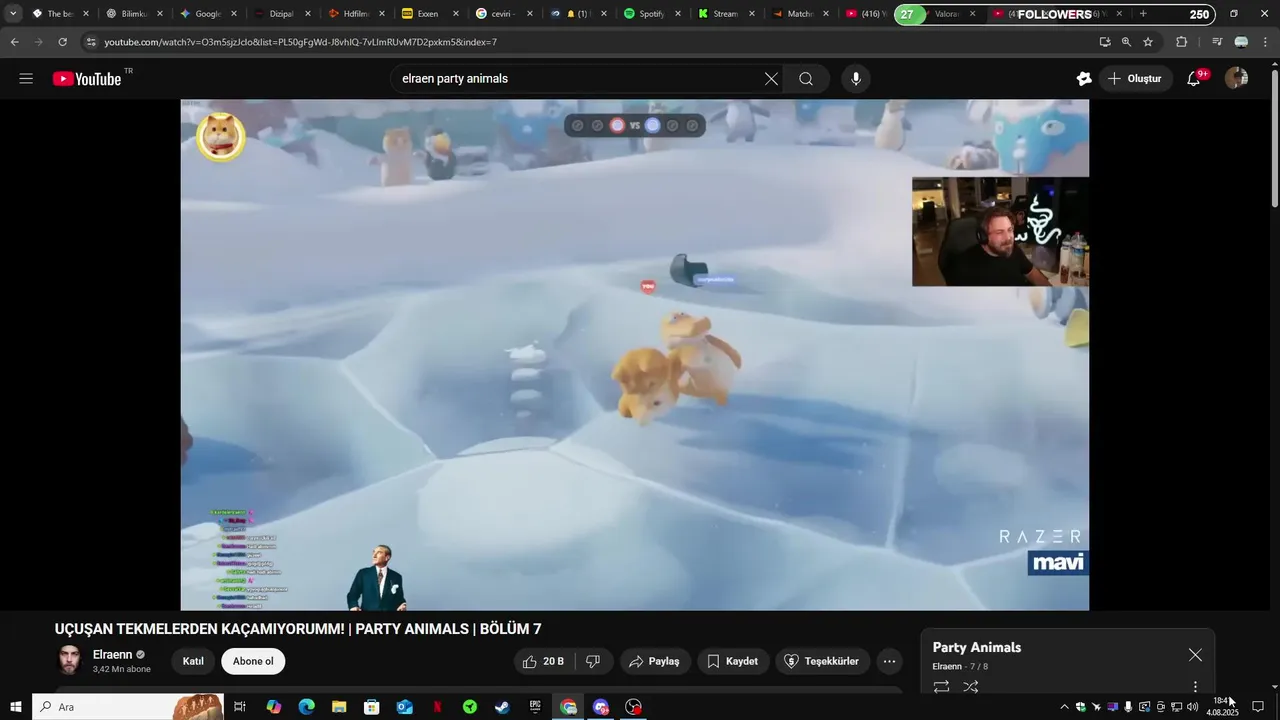Image resolution: width=1280 pixels, height=720 pixels.
Task: Open Windows notification center
Action: [1258, 707]
